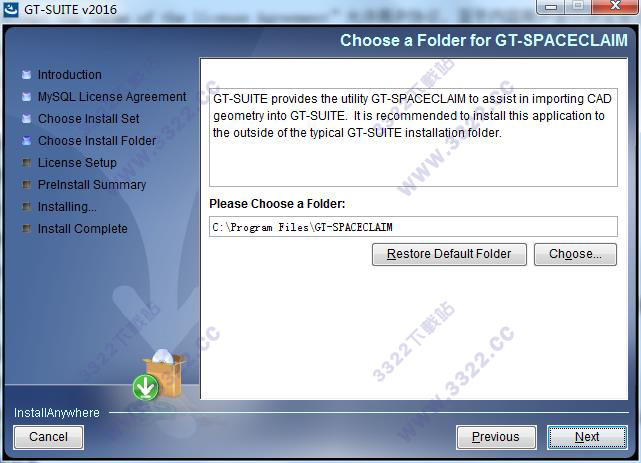Select the License Setup step label
Image resolution: width=641 pixels, height=463 pixels.
(x=77, y=163)
